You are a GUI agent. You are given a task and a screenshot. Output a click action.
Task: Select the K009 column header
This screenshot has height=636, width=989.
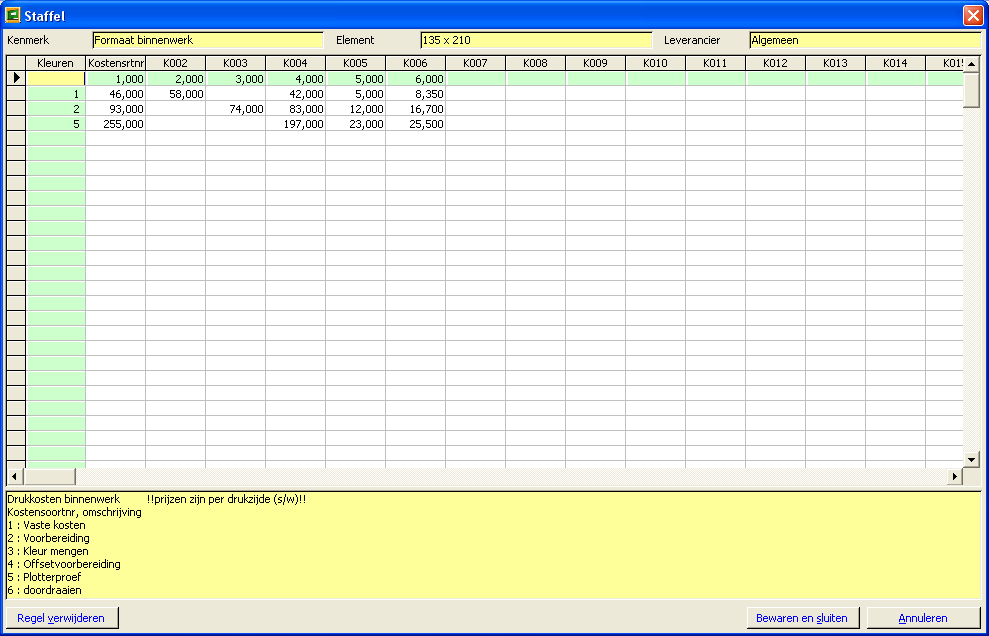pyautogui.click(x=595, y=63)
